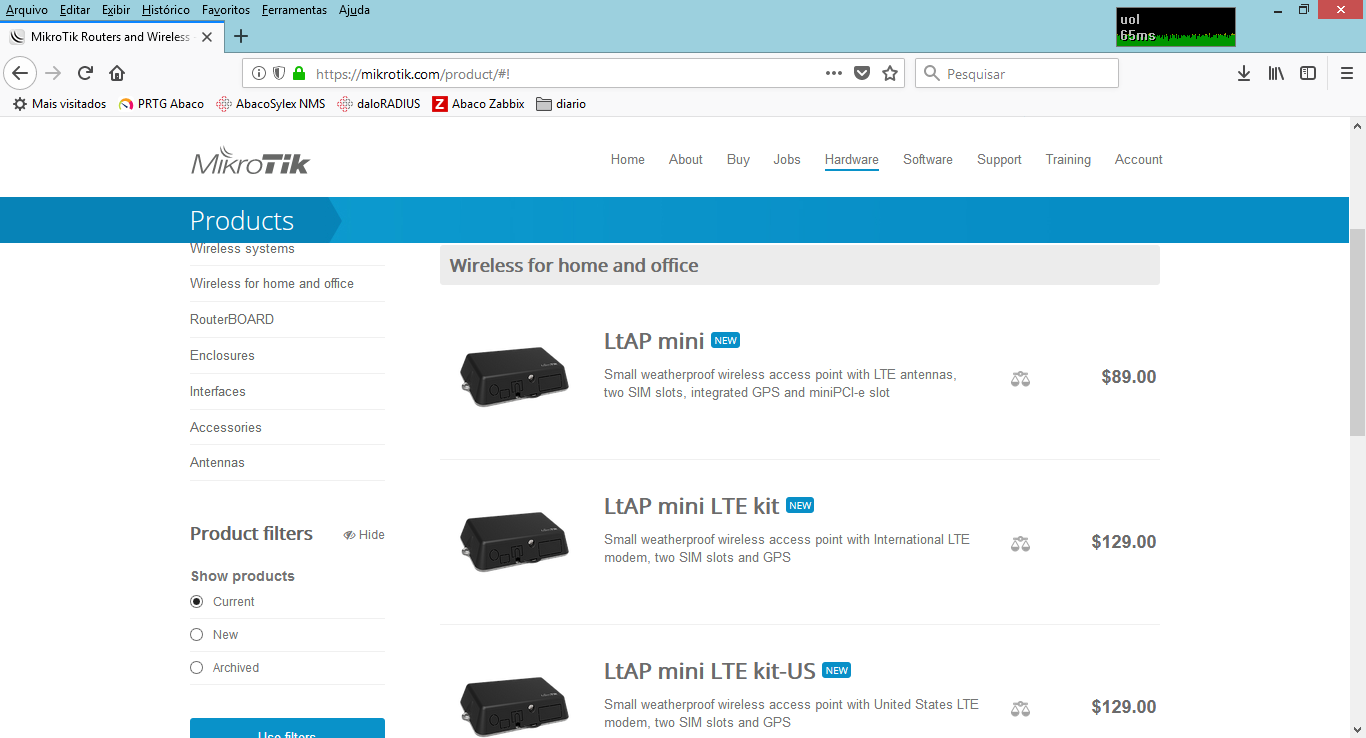Click the LtAP mini LTE kit product image
The width and height of the screenshot is (1366, 738).
tap(514, 542)
